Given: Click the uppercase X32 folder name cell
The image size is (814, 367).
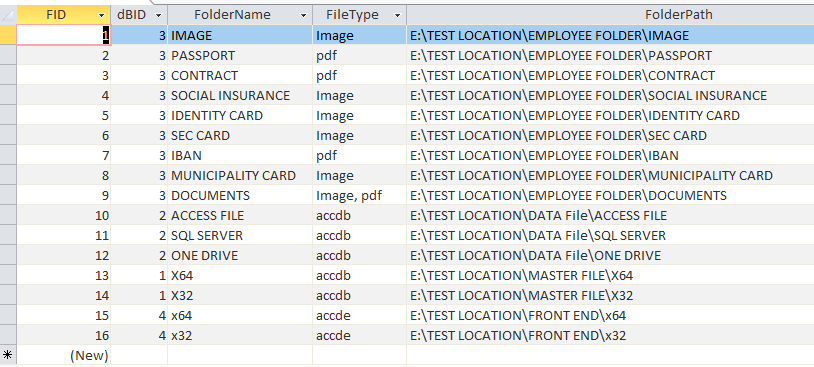Looking at the screenshot, I should pyautogui.click(x=240, y=295).
